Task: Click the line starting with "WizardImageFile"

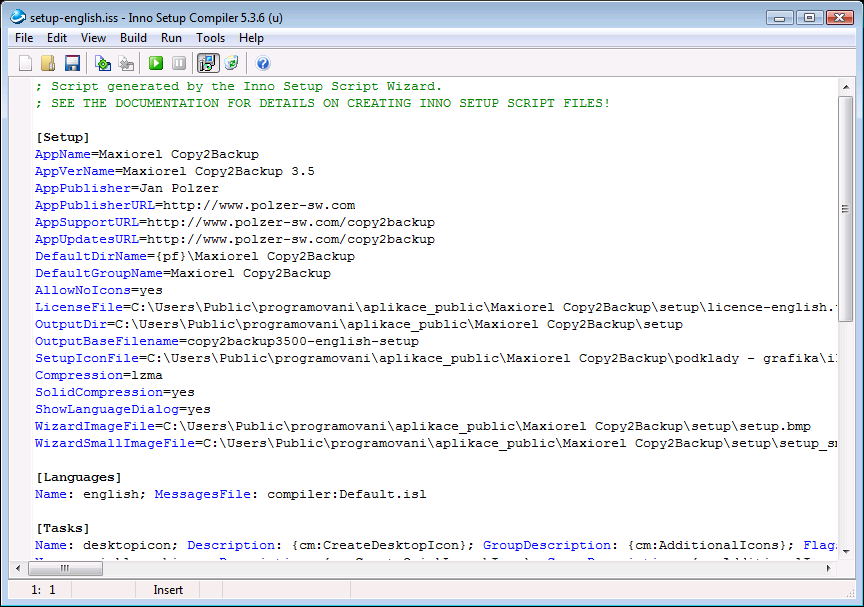Action: [423, 426]
